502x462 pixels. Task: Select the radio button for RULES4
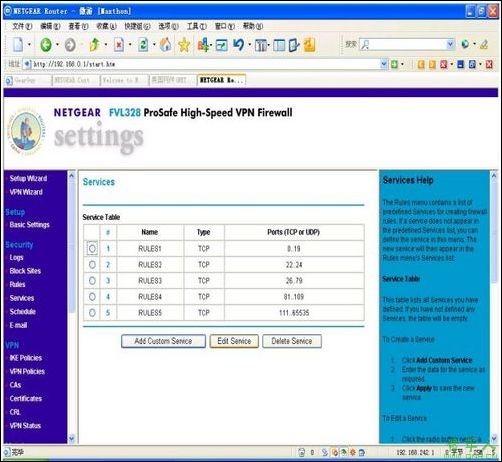[x=92, y=297]
